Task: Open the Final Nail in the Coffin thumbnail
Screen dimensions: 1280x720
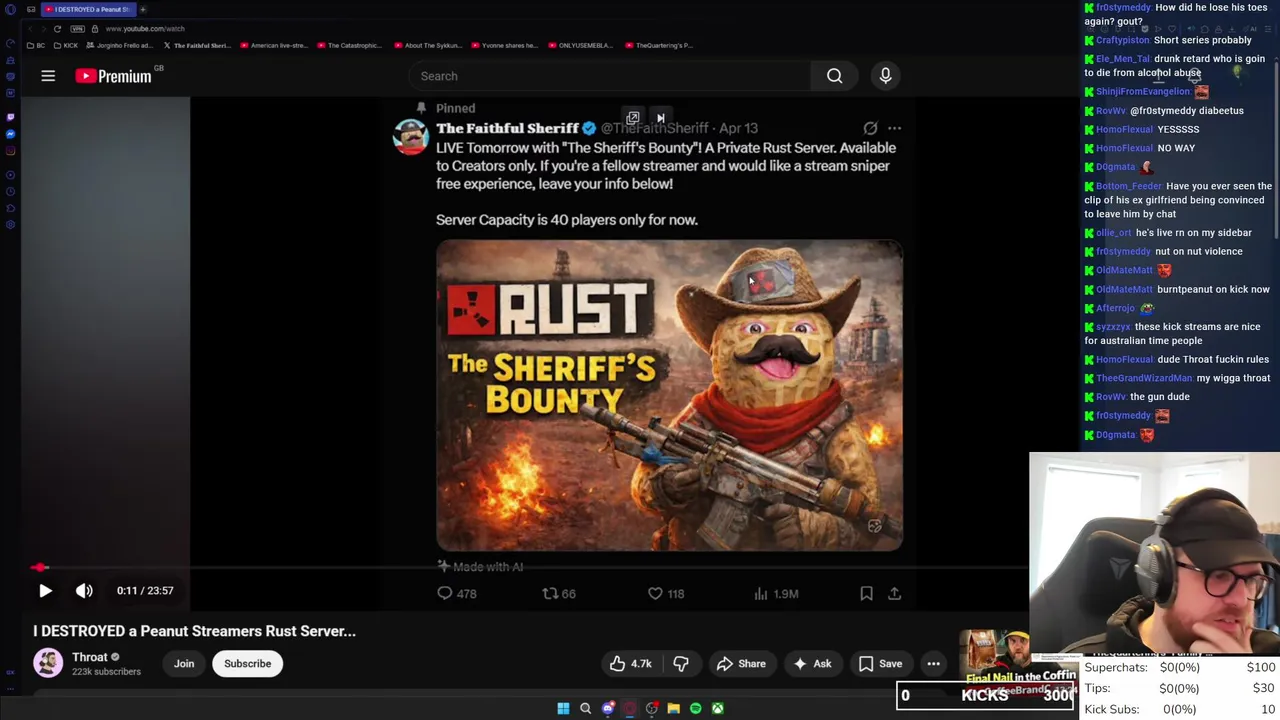Action: [x=1018, y=662]
